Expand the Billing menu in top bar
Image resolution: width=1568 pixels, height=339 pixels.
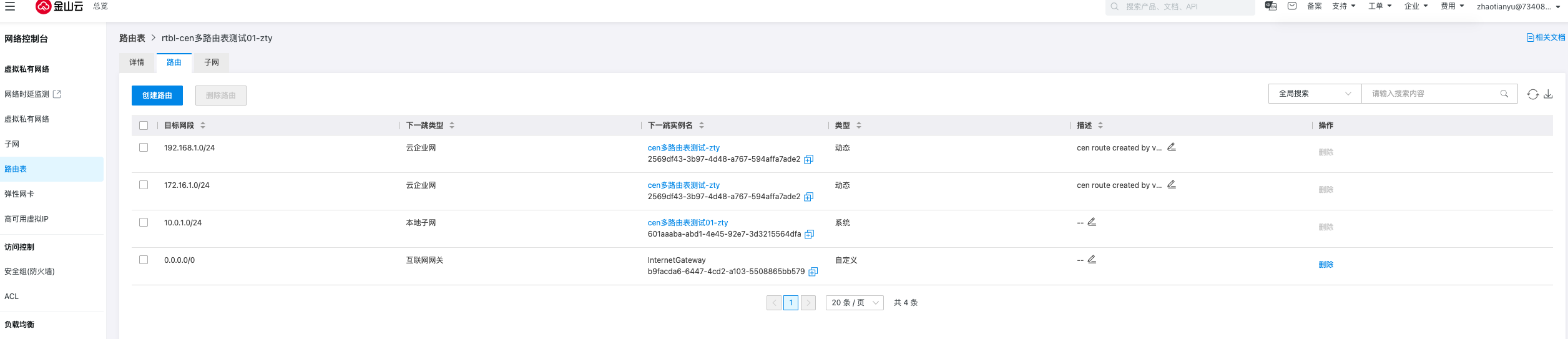(1453, 6)
